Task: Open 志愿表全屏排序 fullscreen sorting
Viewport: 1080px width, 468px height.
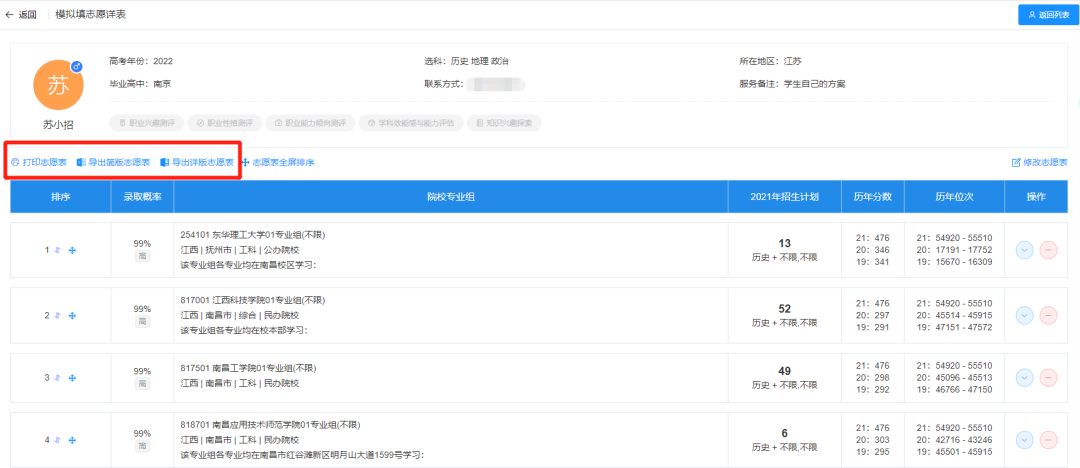Action: point(278,162)
